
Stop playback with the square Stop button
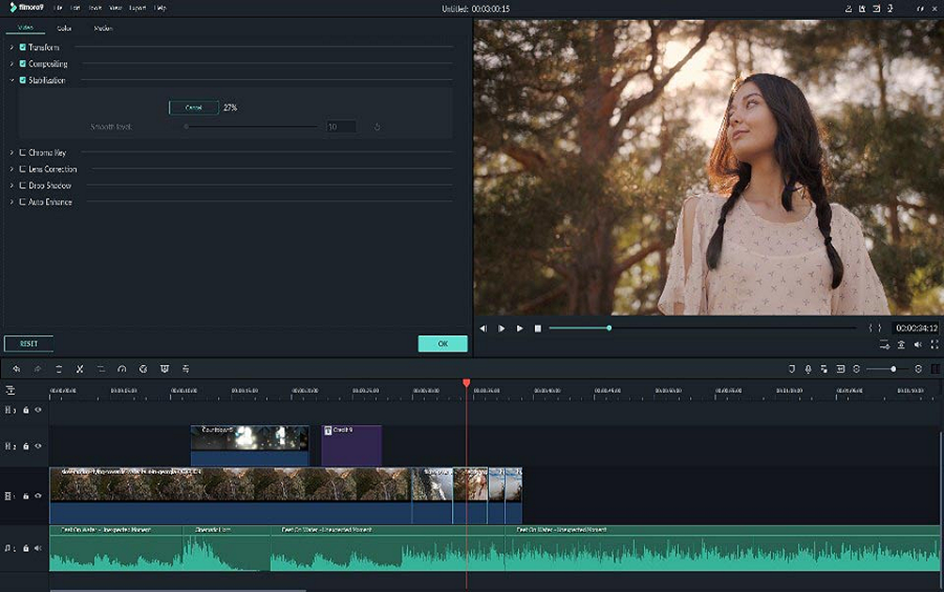point(538,328)
